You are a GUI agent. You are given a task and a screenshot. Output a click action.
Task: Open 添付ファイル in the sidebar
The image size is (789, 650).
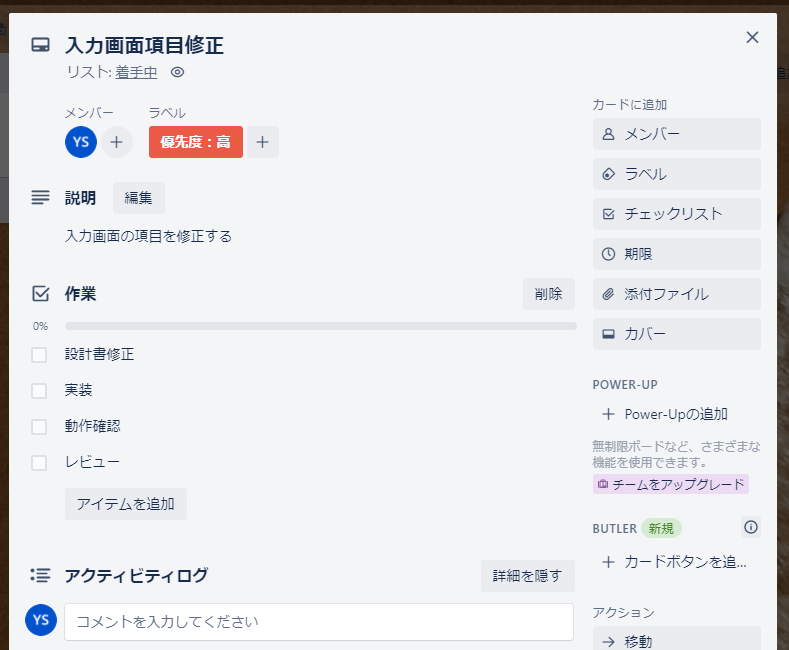pyautogui.click(x=677, y=294)
